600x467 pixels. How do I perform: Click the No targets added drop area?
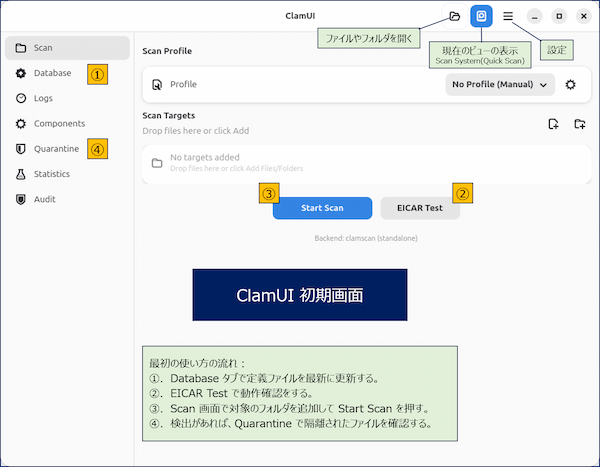(x=367, y=164)
